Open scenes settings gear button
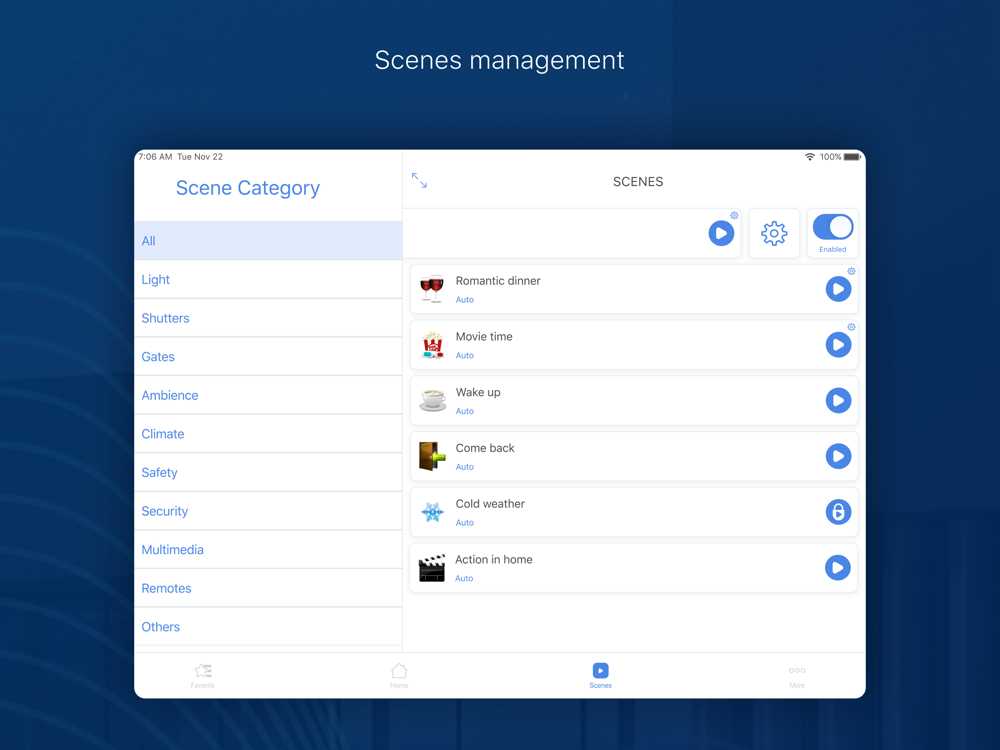 tap(774, 233)
